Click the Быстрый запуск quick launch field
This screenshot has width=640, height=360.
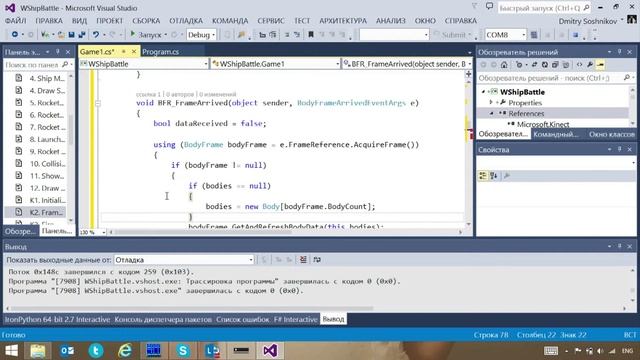tap(544, 8)
